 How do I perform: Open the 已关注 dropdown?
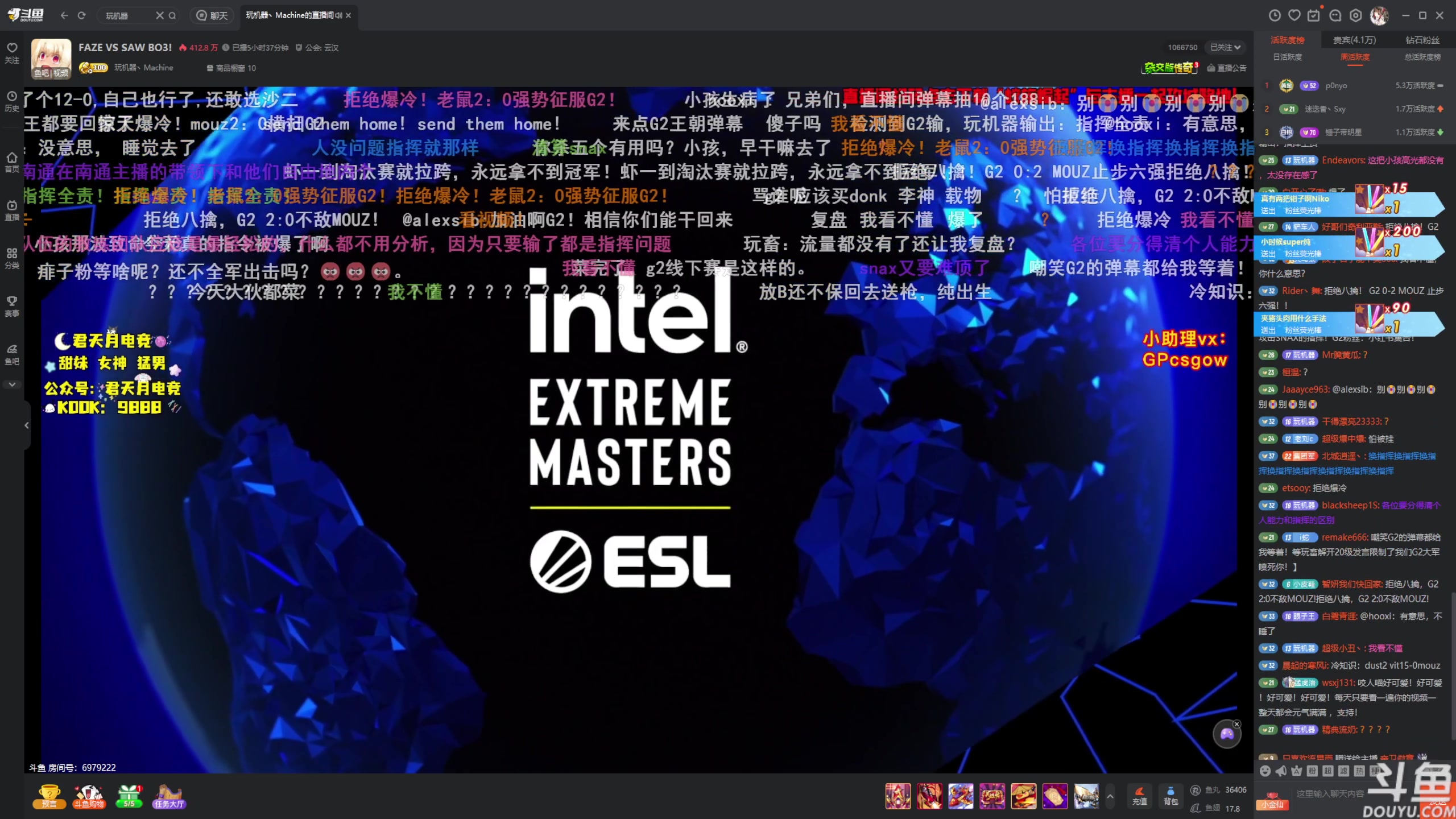1225,48
